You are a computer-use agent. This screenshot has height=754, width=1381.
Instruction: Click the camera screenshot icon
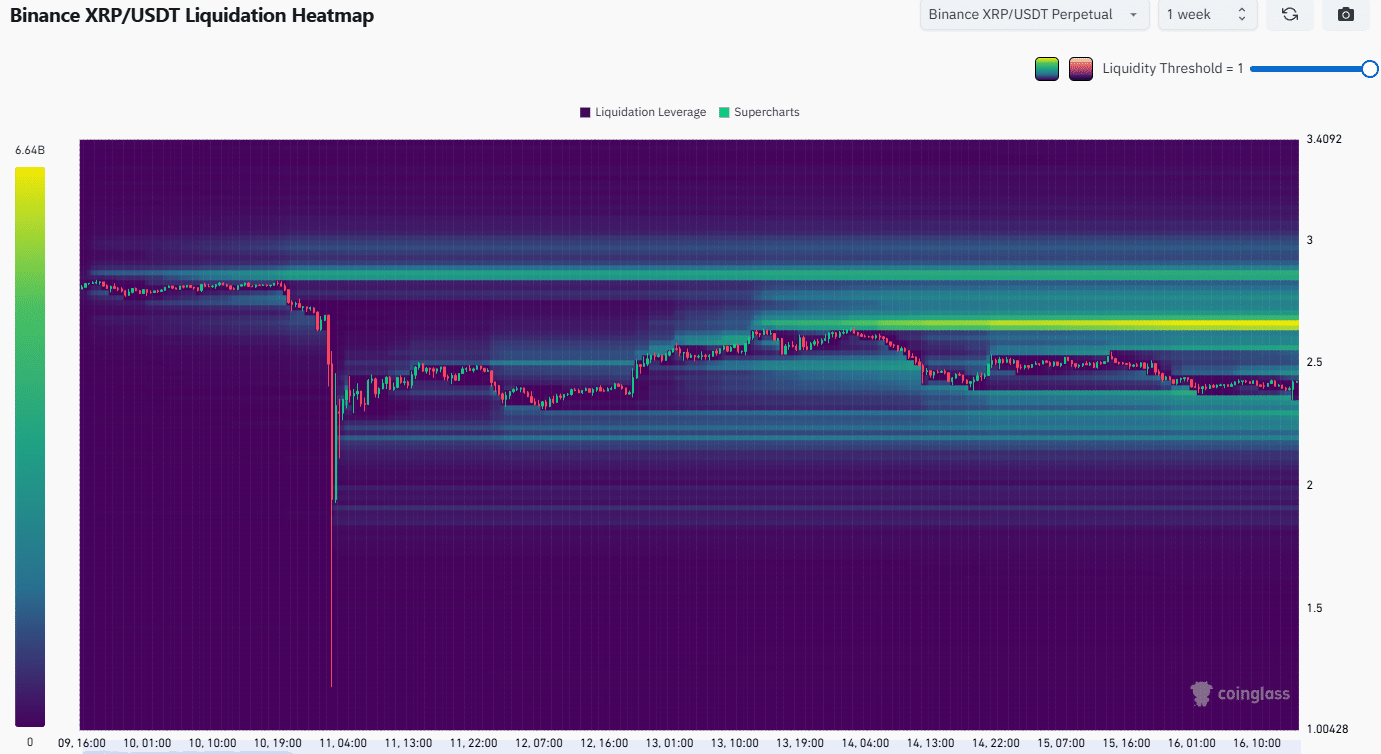coord(1346,15)
